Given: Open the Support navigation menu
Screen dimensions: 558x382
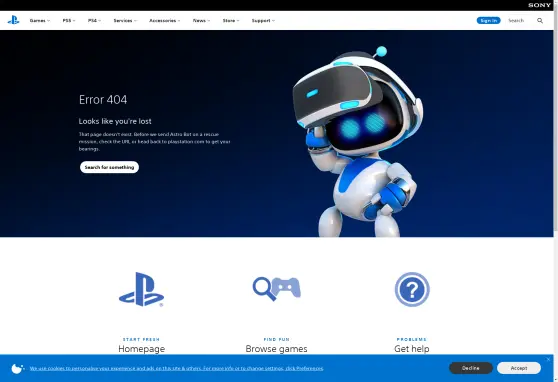Looking at the screenshot, I should click(263, 21).
